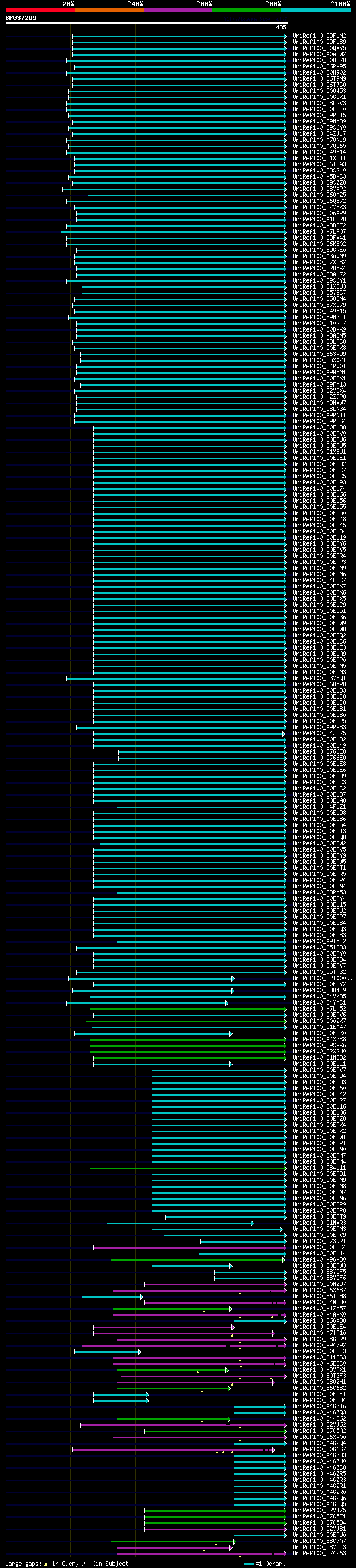This screenshot has width=356, height=1568.
Task: Select the label UniRef100_Q9S6Y0
Action: [319, 128]
